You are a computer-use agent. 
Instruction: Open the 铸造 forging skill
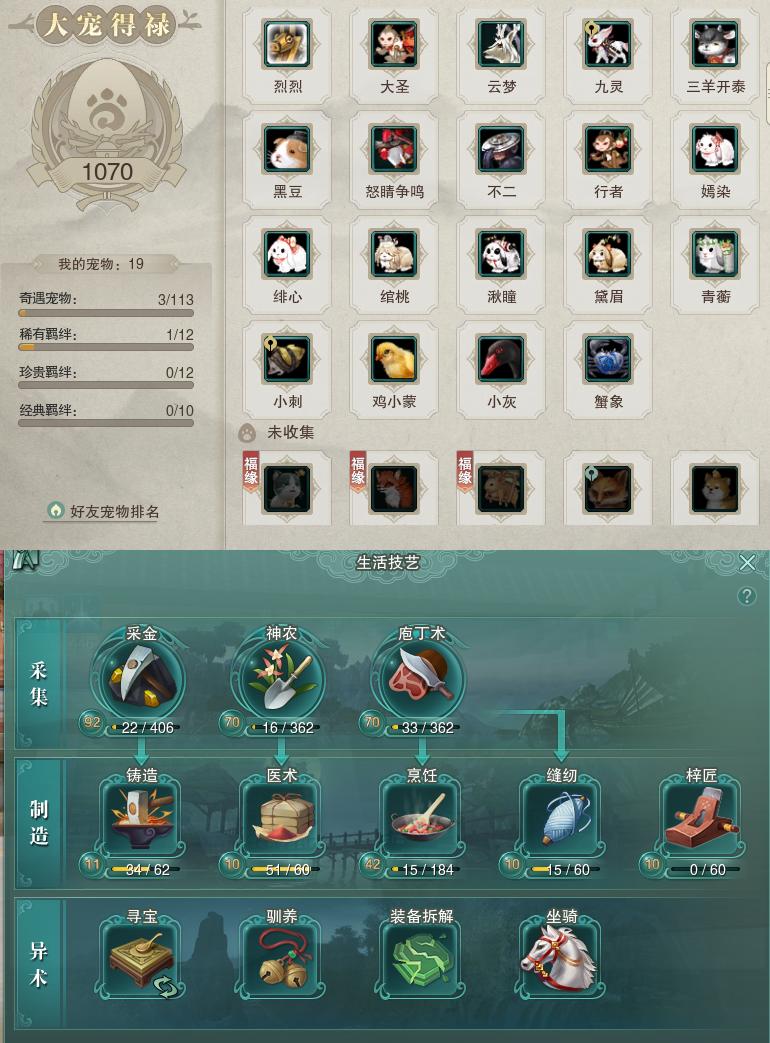tap(142, 818)
